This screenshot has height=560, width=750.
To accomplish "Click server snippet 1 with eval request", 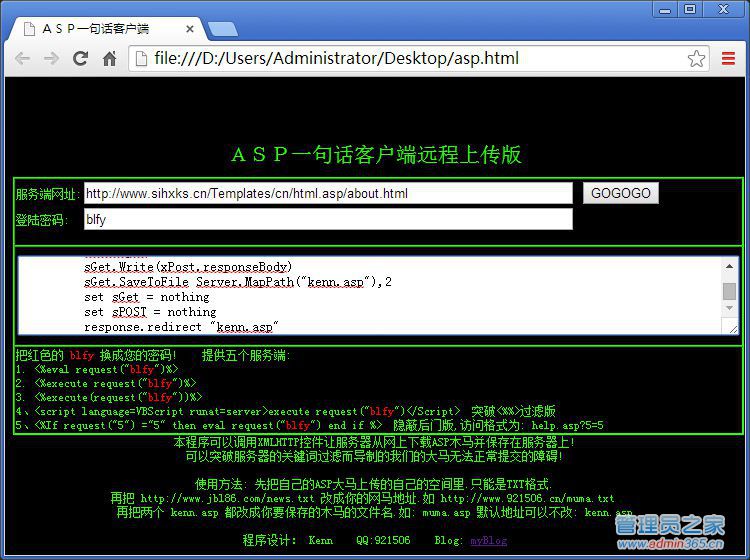I will tap(97, 369).
